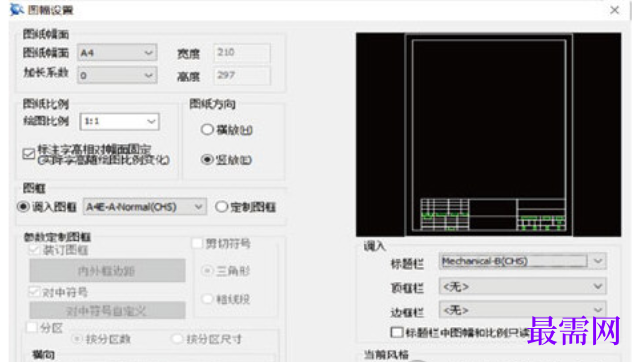Click the 对中符号自定义 button
This screenshot has height=362, width=639.
[x=107, y=311]
